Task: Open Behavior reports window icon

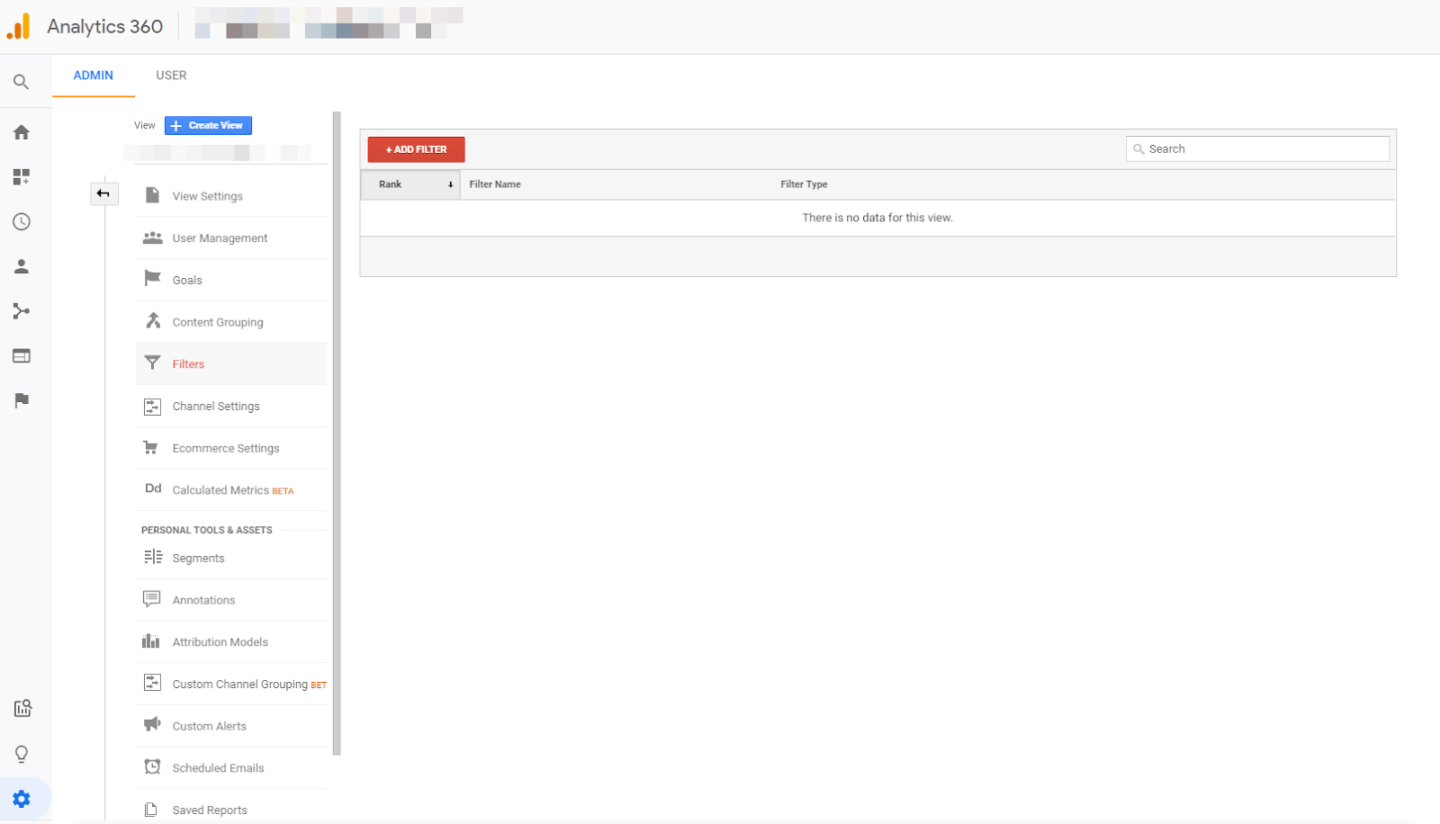Action: tap(21, 356)
